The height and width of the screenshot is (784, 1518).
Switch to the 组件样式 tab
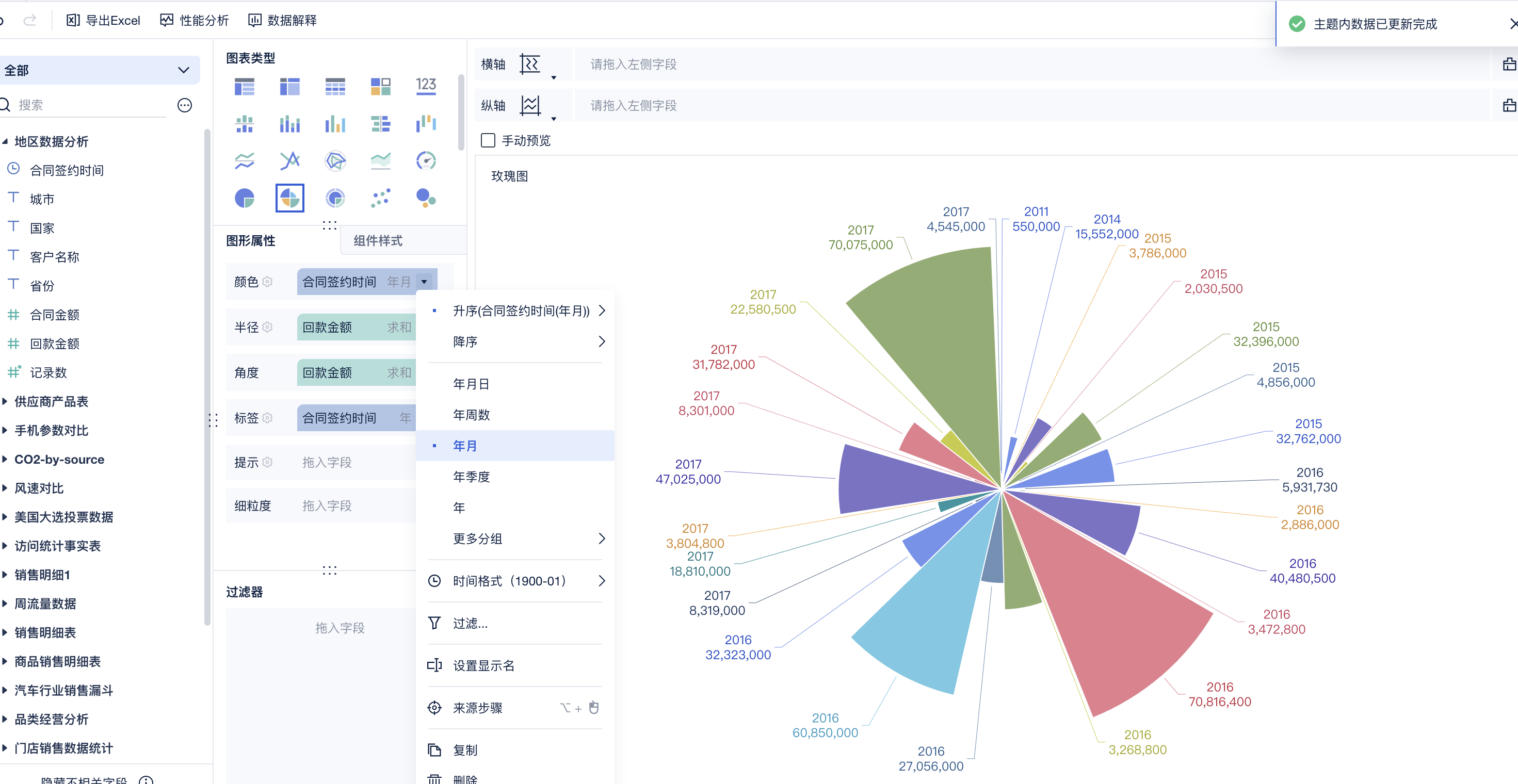point(378,240)
